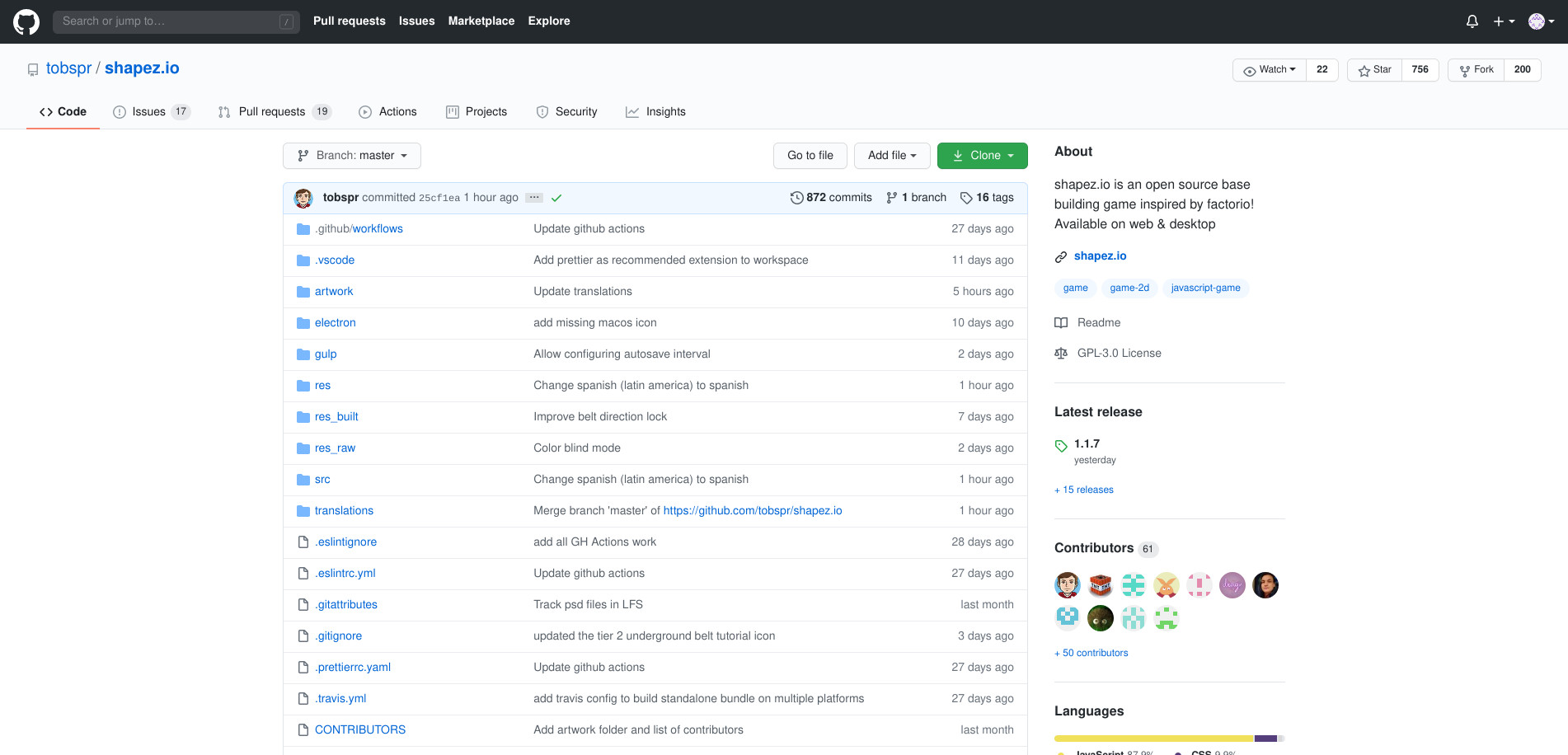
Task: Open the TNT block contributor avatar
Action: tap(1101, 585)
